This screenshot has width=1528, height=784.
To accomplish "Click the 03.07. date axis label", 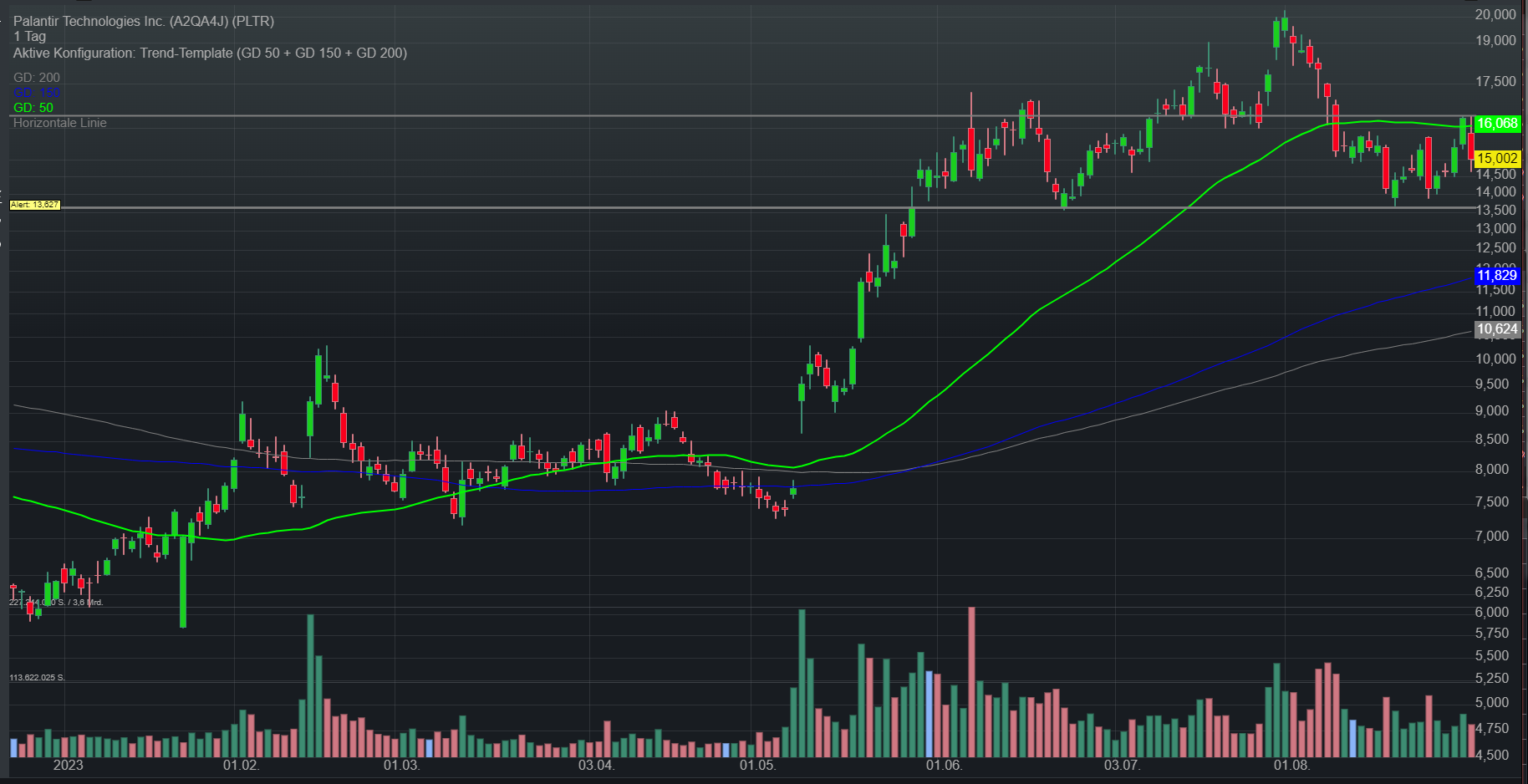I will tap(1122, 765).
